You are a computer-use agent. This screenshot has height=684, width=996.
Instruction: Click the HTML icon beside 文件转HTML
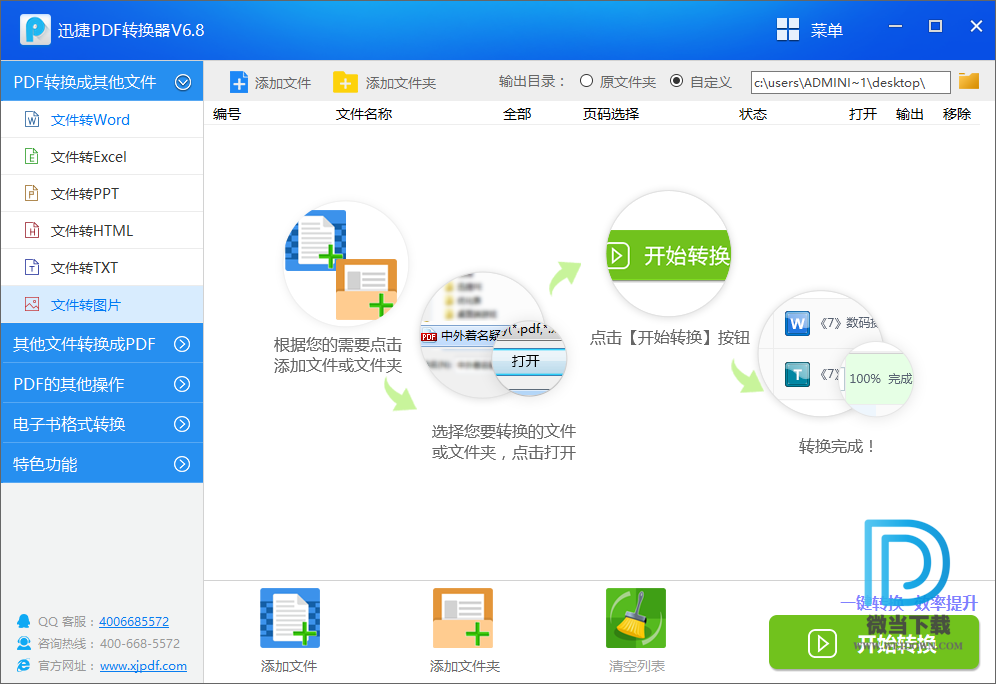click(32, 230)
